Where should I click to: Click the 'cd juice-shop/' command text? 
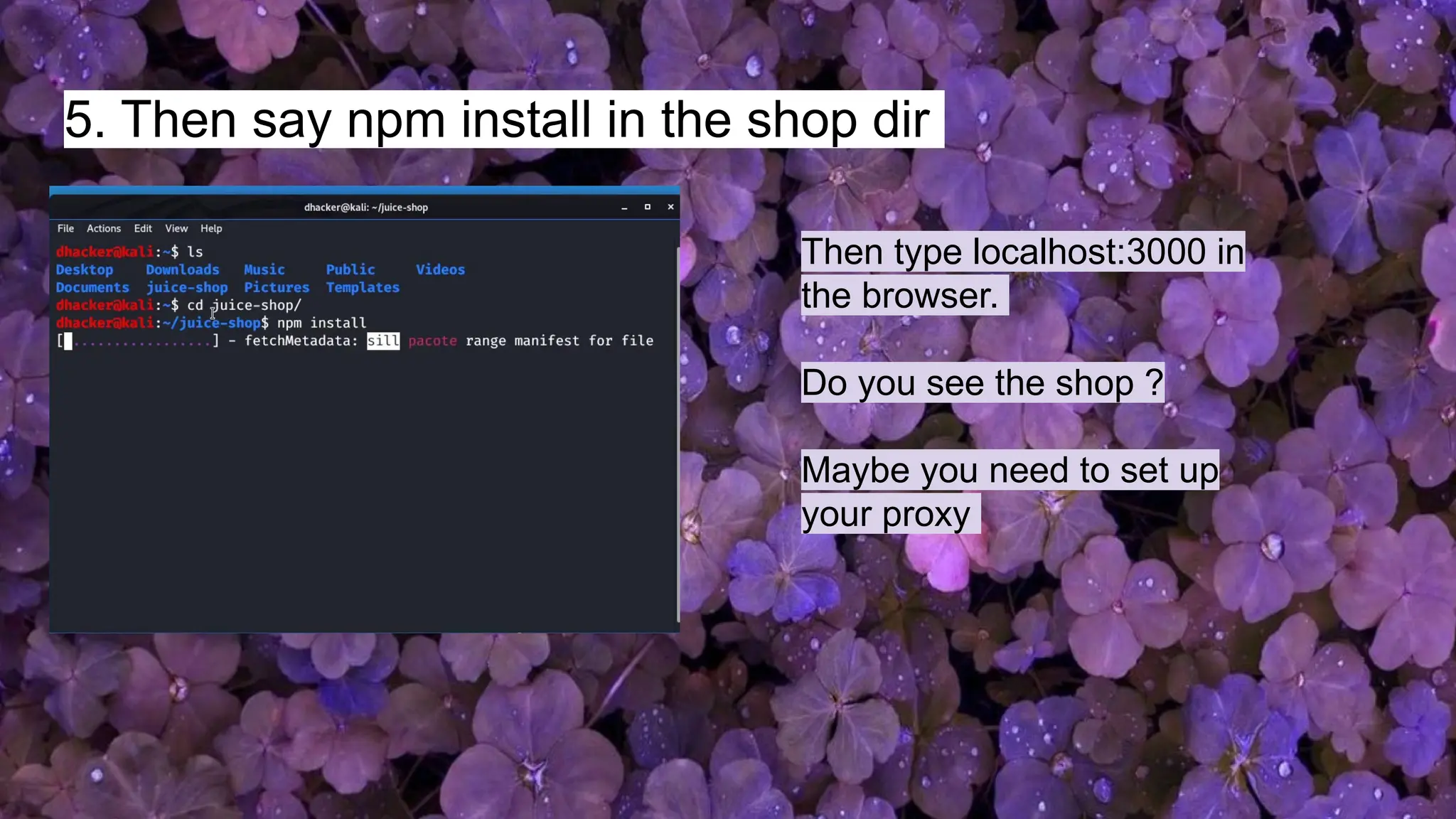click(245, 305)
